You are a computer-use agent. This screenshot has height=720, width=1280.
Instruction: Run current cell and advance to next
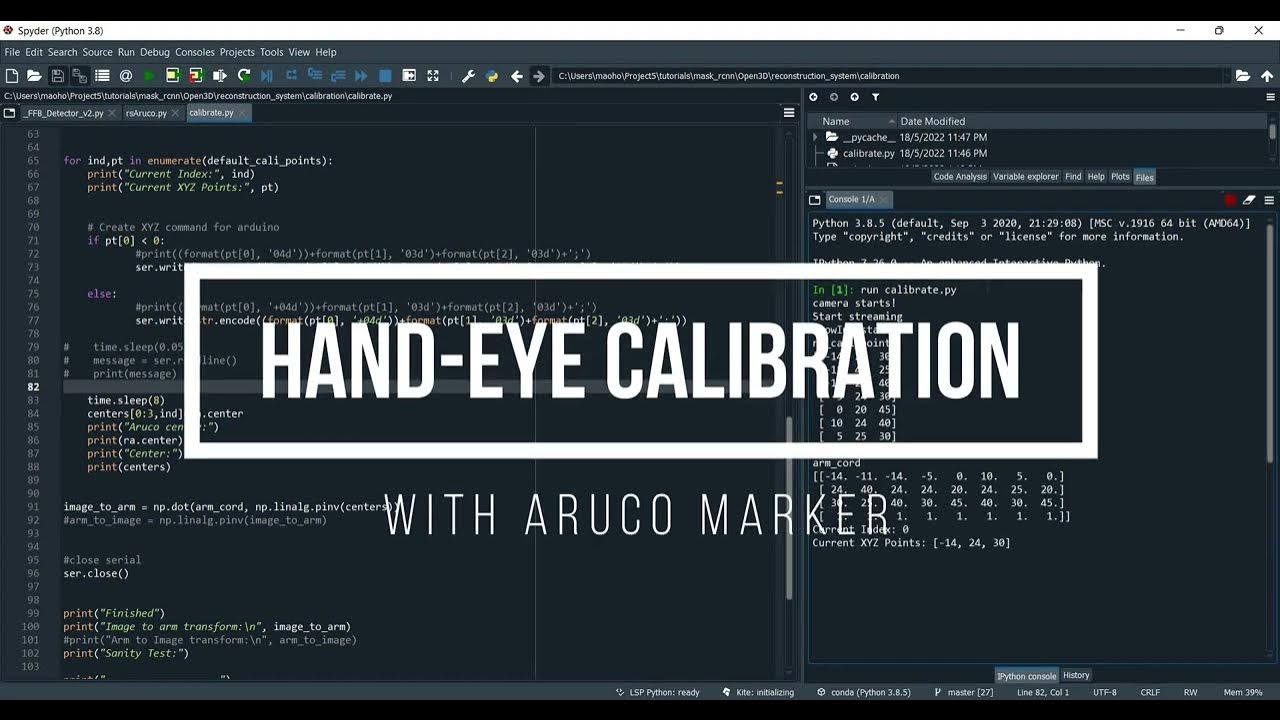[196, 76]
